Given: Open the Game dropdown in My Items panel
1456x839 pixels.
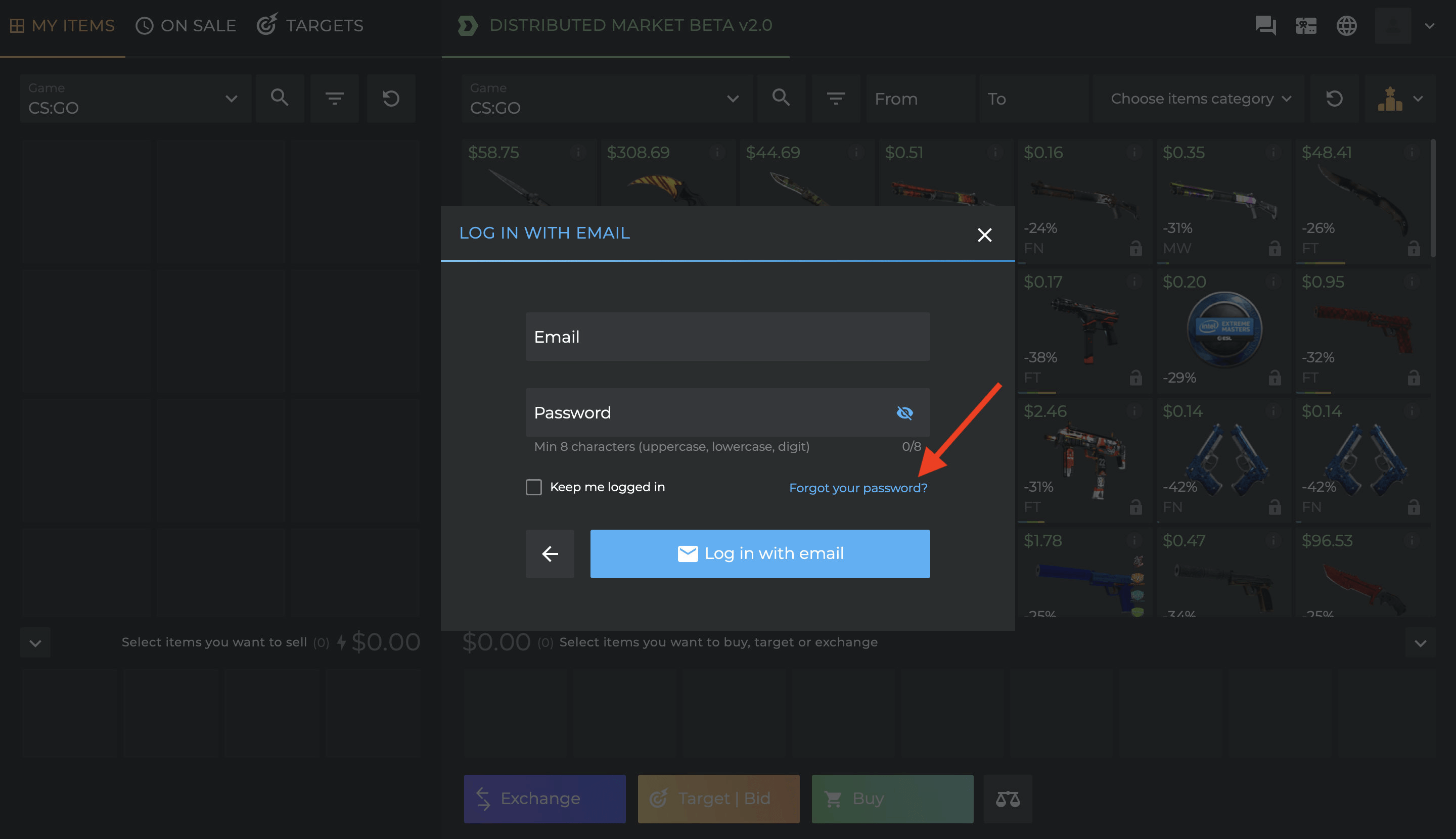Looking at the screenshot, I should [135, 98].
